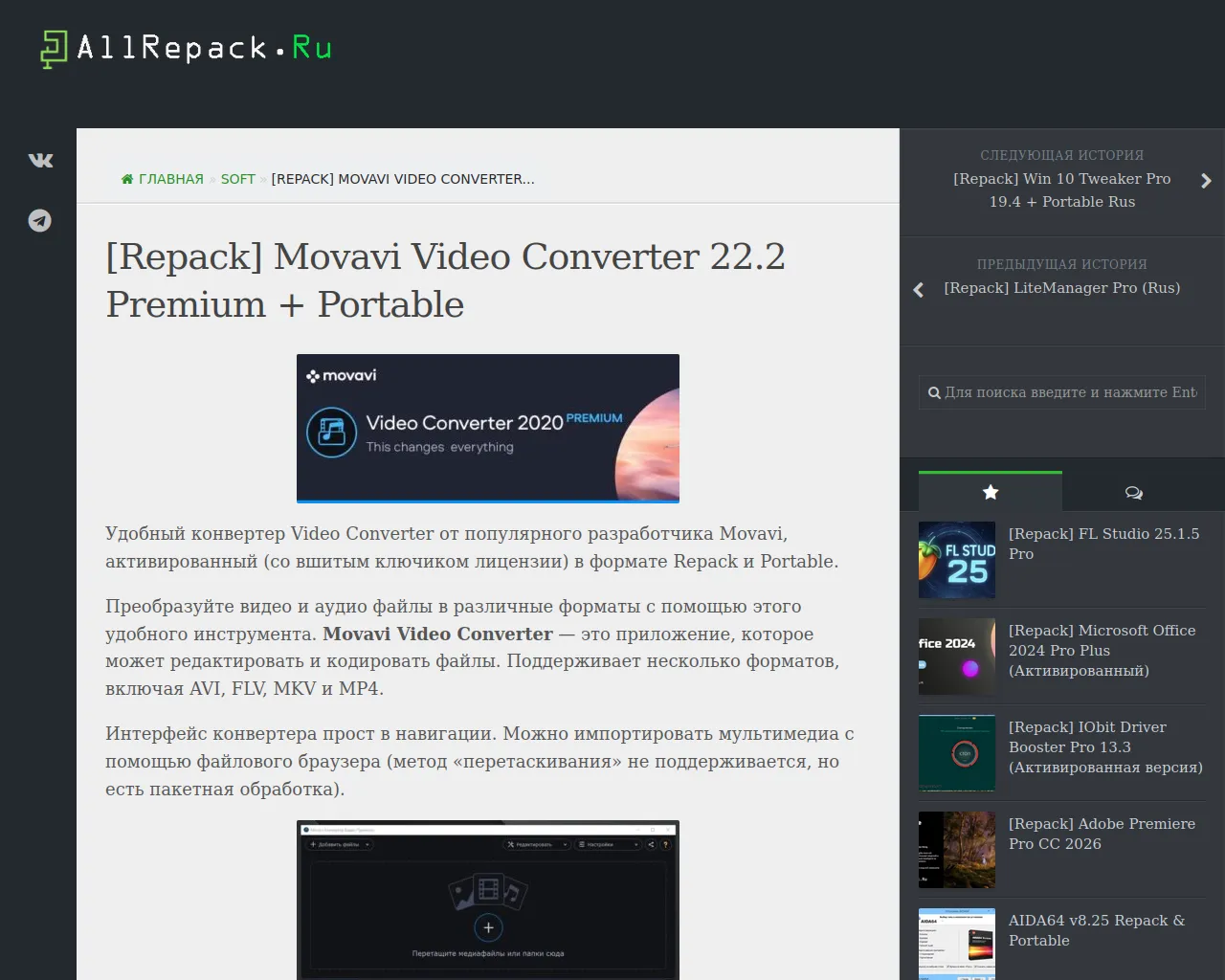The width and height of the screenshot is (1225, 980).
Task: Click the article title Movavi Video Converter 22.2
Action: [x=445, y=280]
